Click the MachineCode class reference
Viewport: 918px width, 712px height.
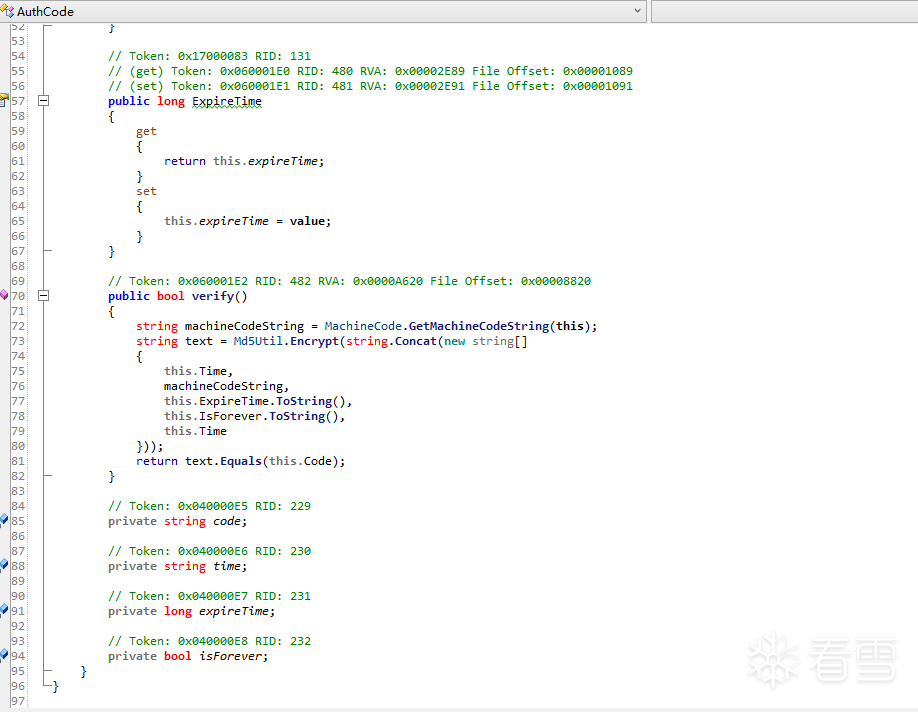[x=363, y=326]
